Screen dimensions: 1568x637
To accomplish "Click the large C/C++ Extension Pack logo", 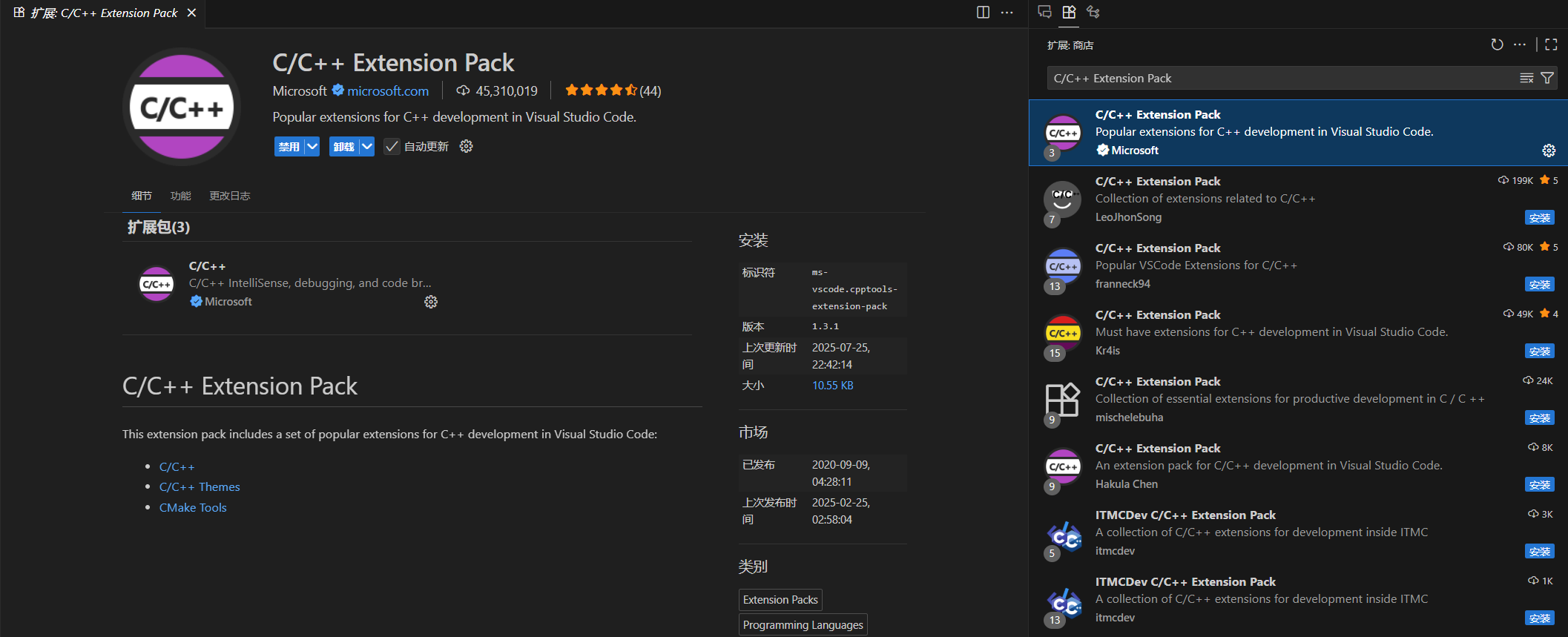I will point(181,107).
